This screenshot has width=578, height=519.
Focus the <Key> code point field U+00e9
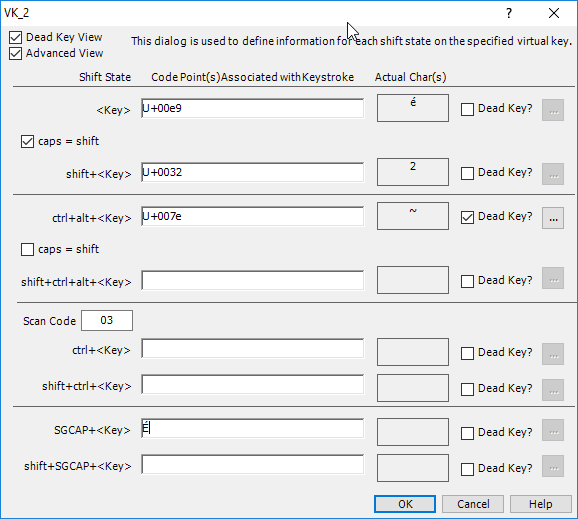tap(253, 108)
